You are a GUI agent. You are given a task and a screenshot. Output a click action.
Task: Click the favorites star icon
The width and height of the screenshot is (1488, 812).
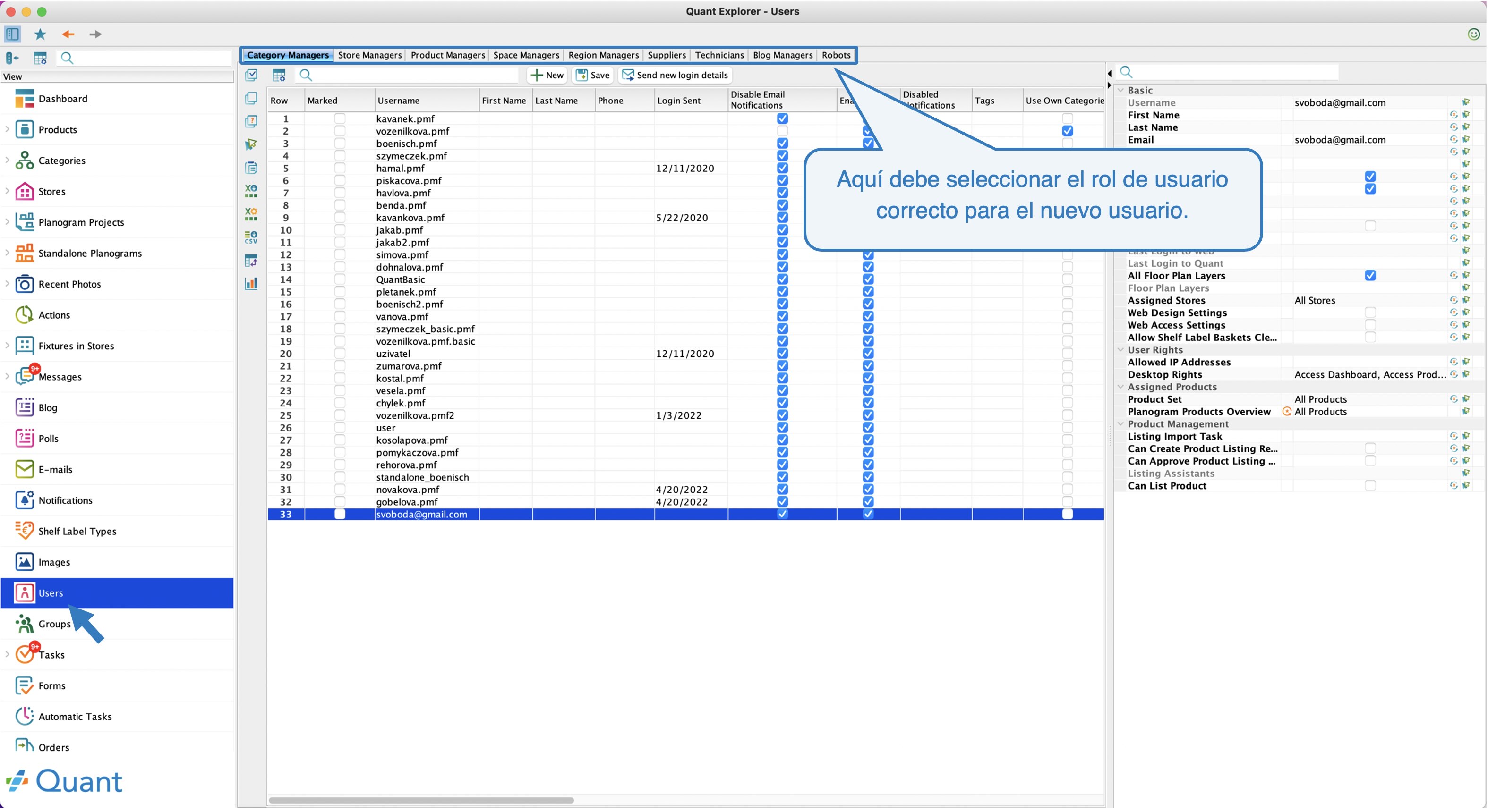point(40,34)
